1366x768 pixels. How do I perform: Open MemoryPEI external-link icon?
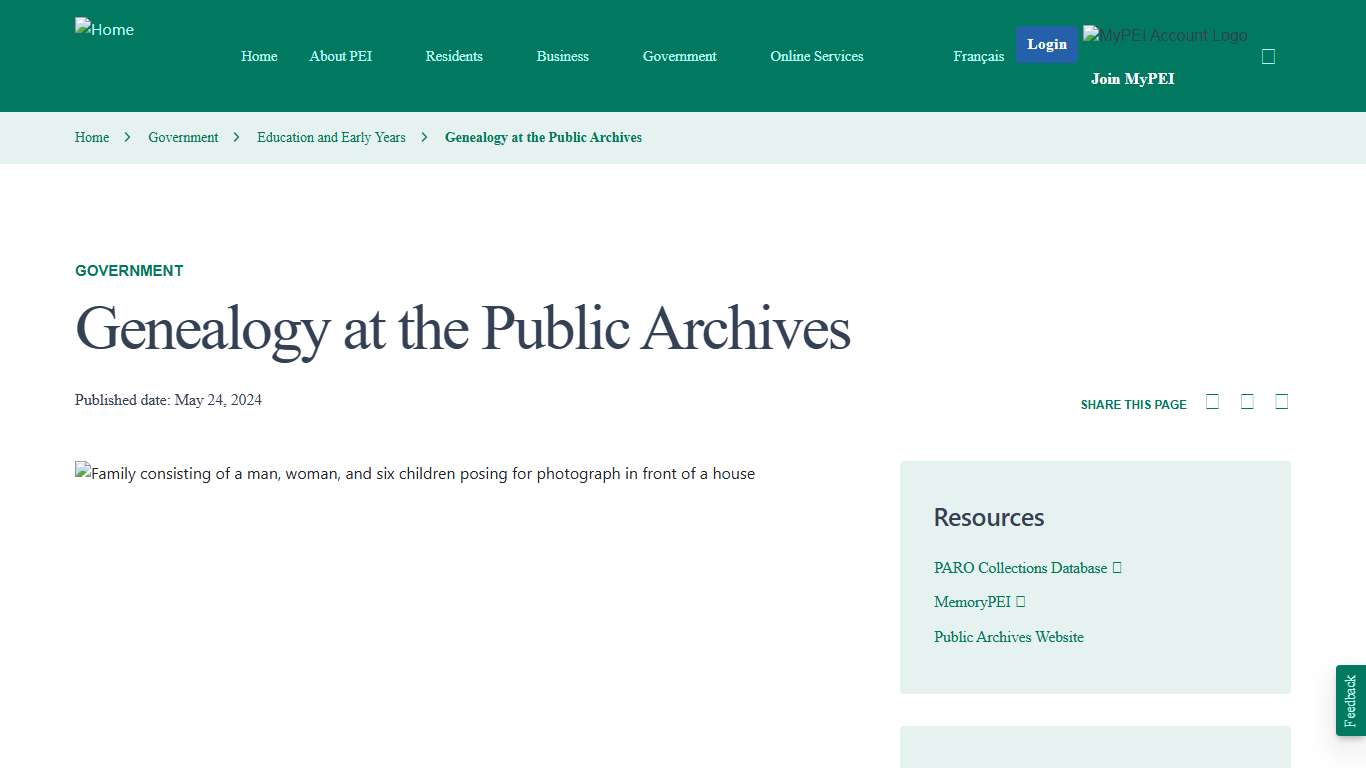click(x=1019, y=601)
